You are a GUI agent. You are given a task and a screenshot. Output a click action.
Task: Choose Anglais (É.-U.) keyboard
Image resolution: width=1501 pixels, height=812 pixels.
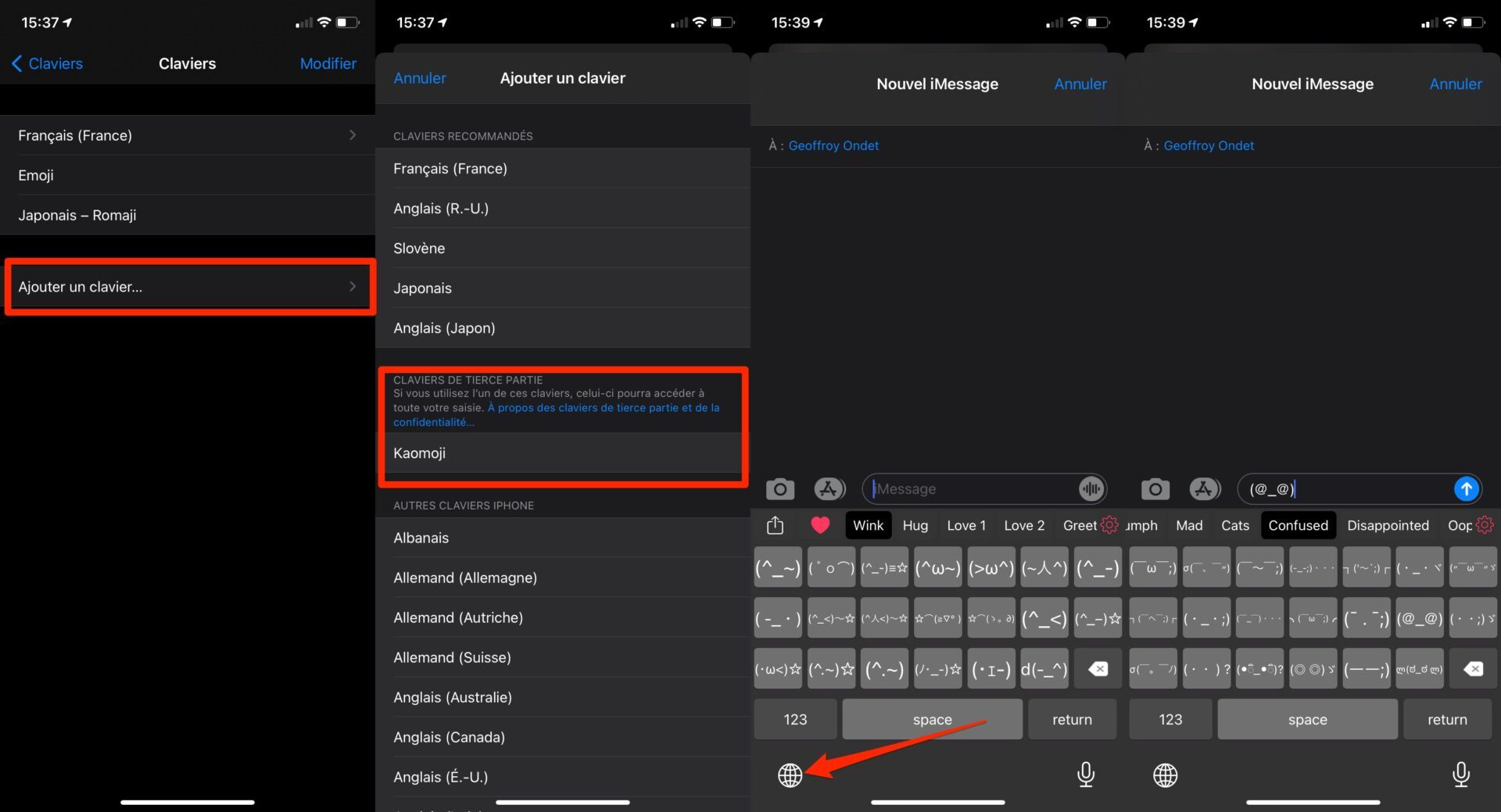563,777
